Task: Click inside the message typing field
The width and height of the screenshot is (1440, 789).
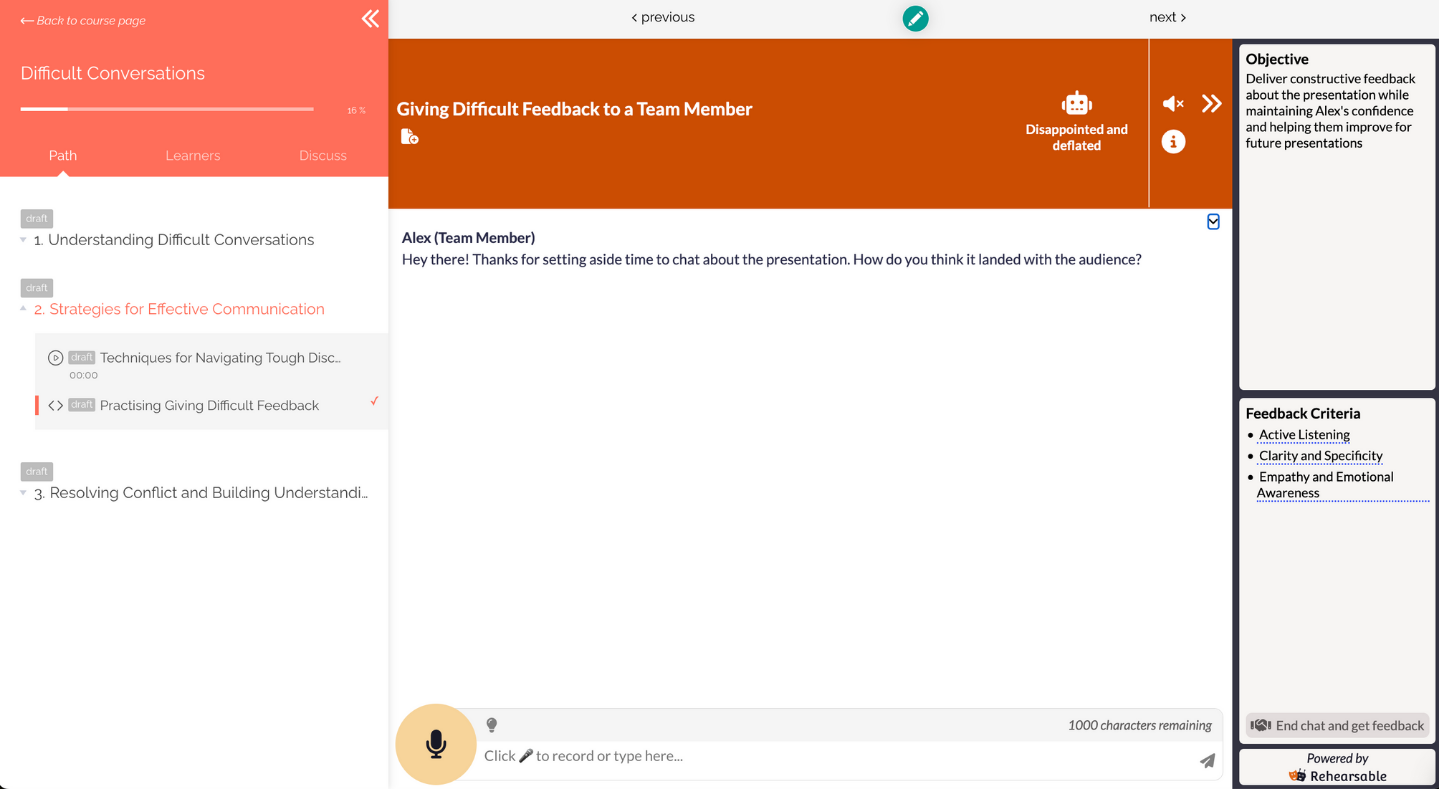Action: pos(700,756)
